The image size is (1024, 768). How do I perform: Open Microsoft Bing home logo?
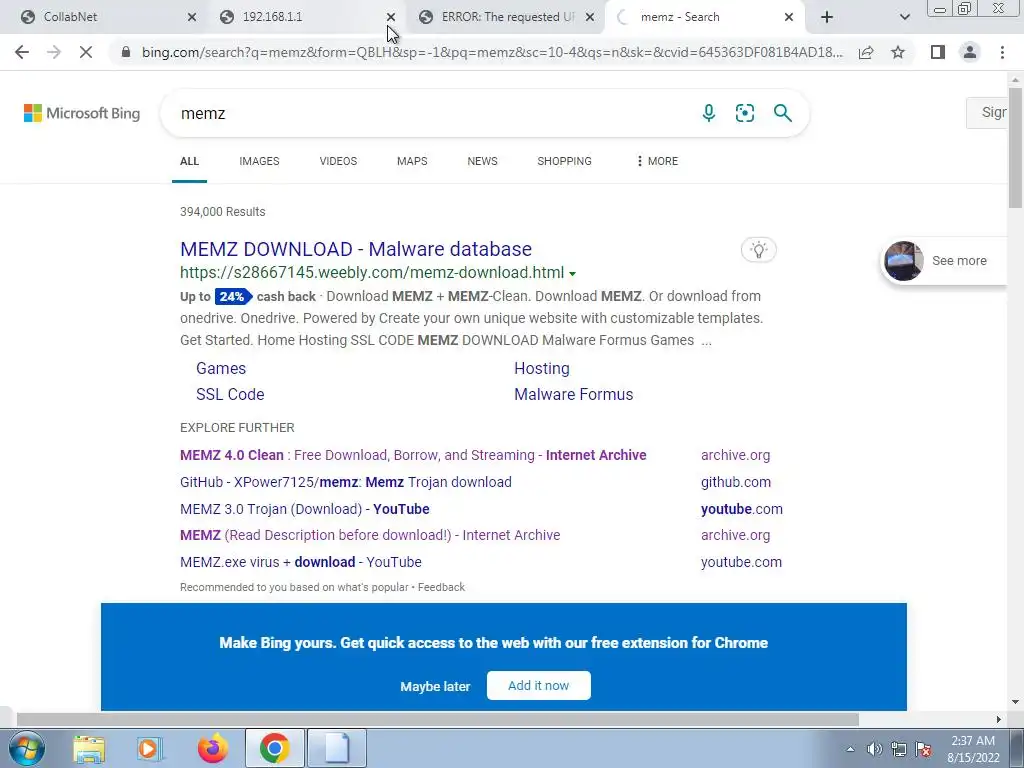point(82,113)
